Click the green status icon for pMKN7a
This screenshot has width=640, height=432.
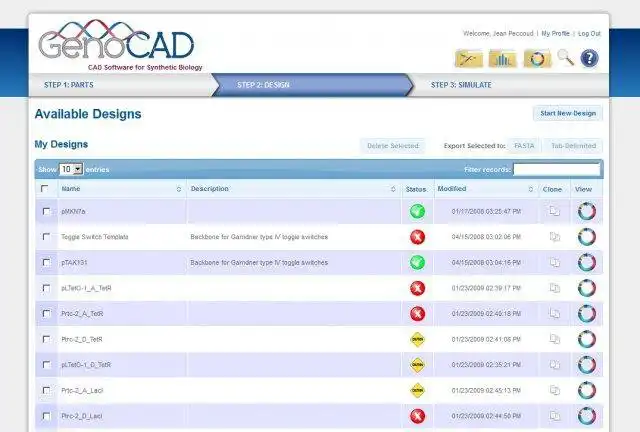pos(417,211)
